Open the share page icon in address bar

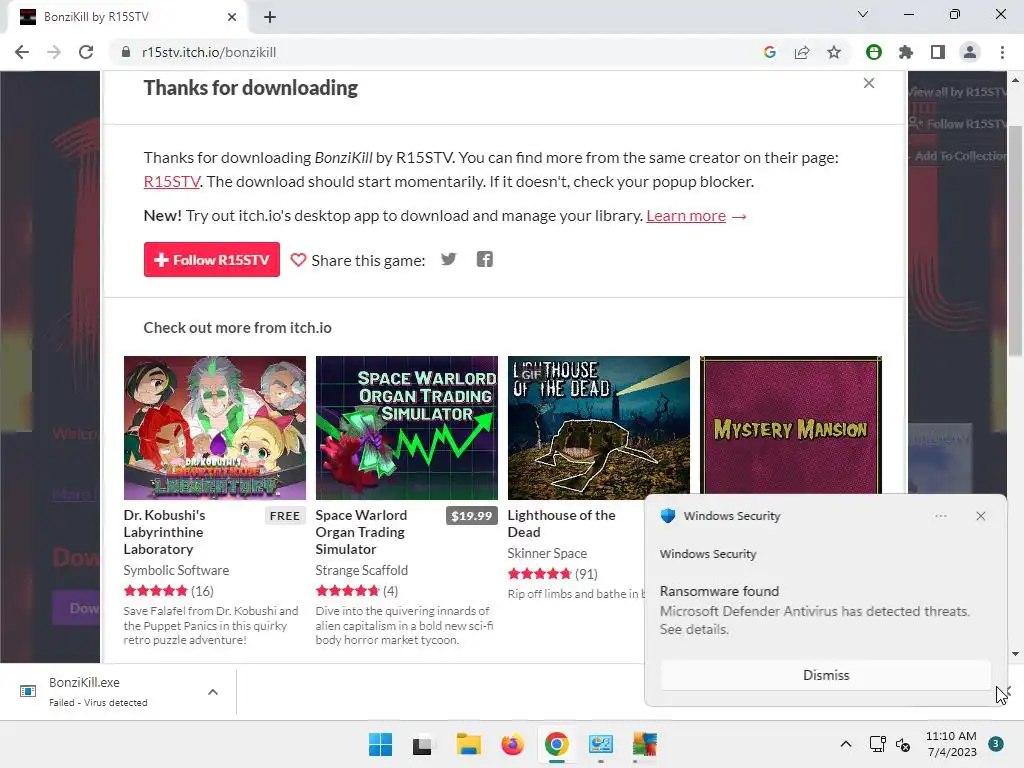point(802,52)
